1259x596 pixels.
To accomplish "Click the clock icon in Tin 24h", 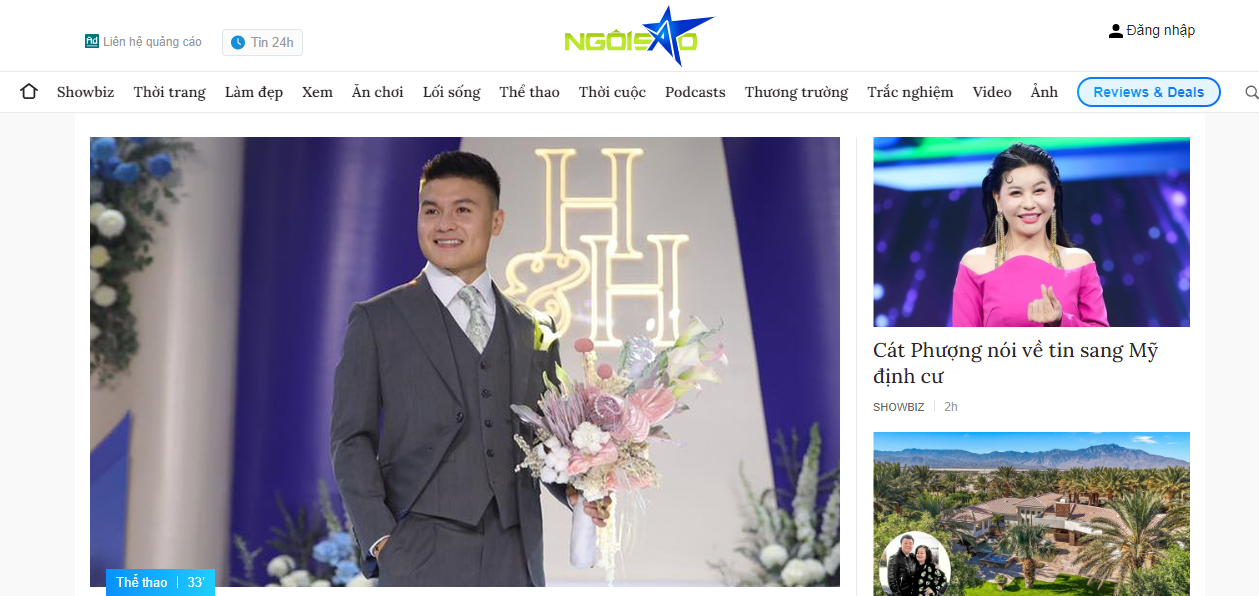I will (238, 42).
